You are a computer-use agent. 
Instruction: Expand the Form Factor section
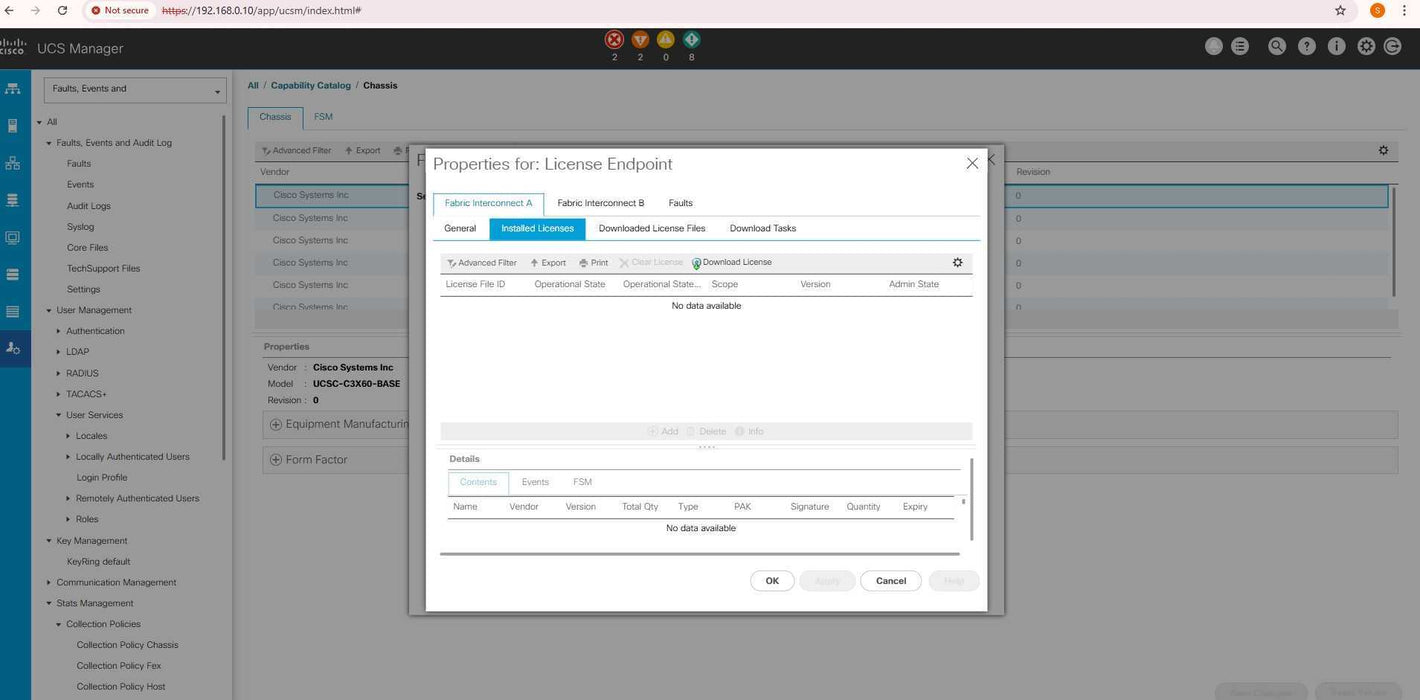point(276,460)
